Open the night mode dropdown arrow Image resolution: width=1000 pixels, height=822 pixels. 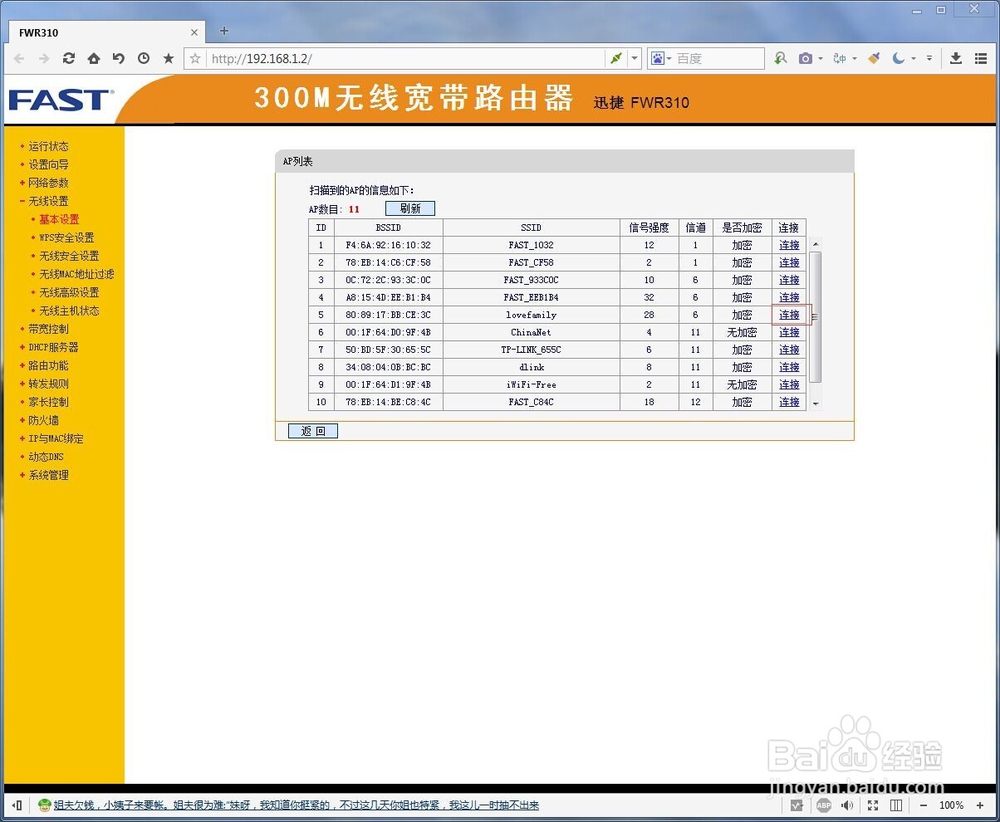913,59
